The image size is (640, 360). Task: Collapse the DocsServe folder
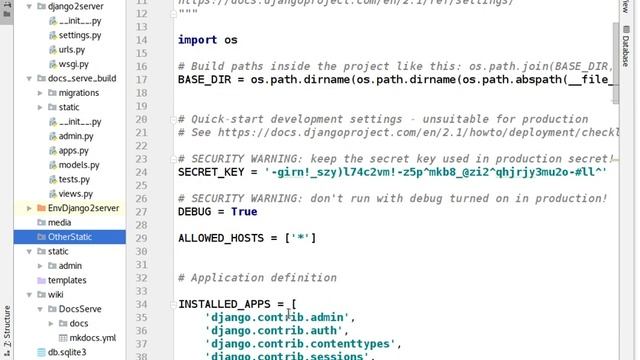click(x=40, y=309)
